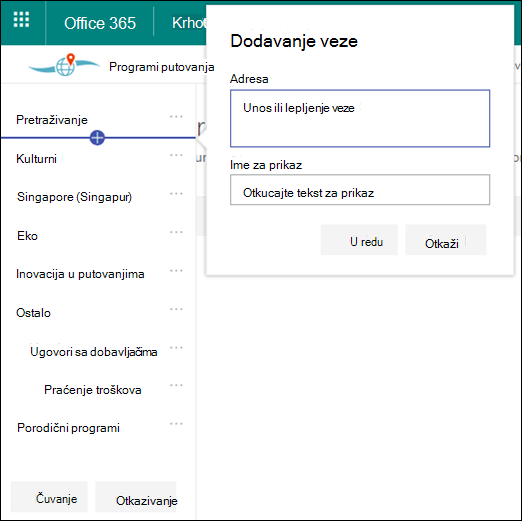Click the plus icon to add navigation link
The image size is (522, 521).
97,138
